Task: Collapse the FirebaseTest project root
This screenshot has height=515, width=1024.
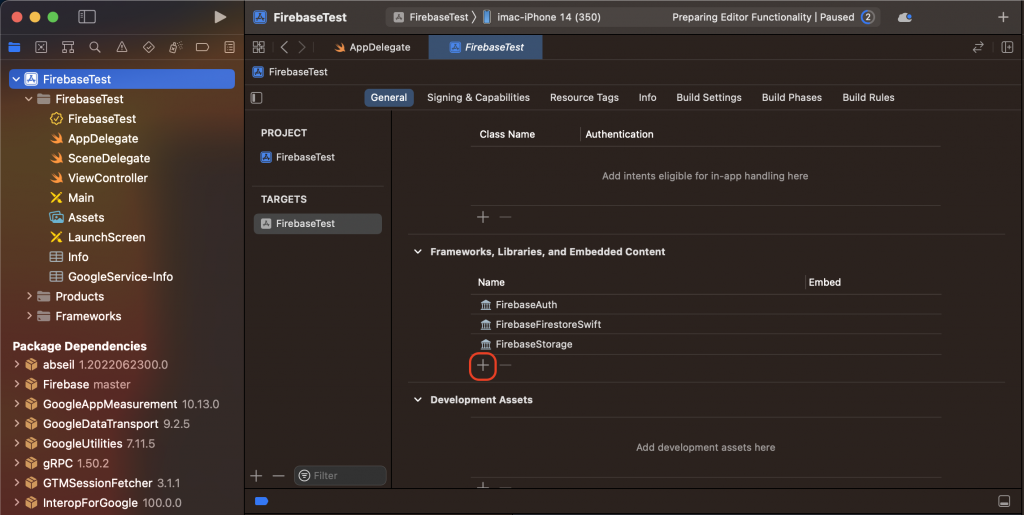Action: [x=16, y=79]
